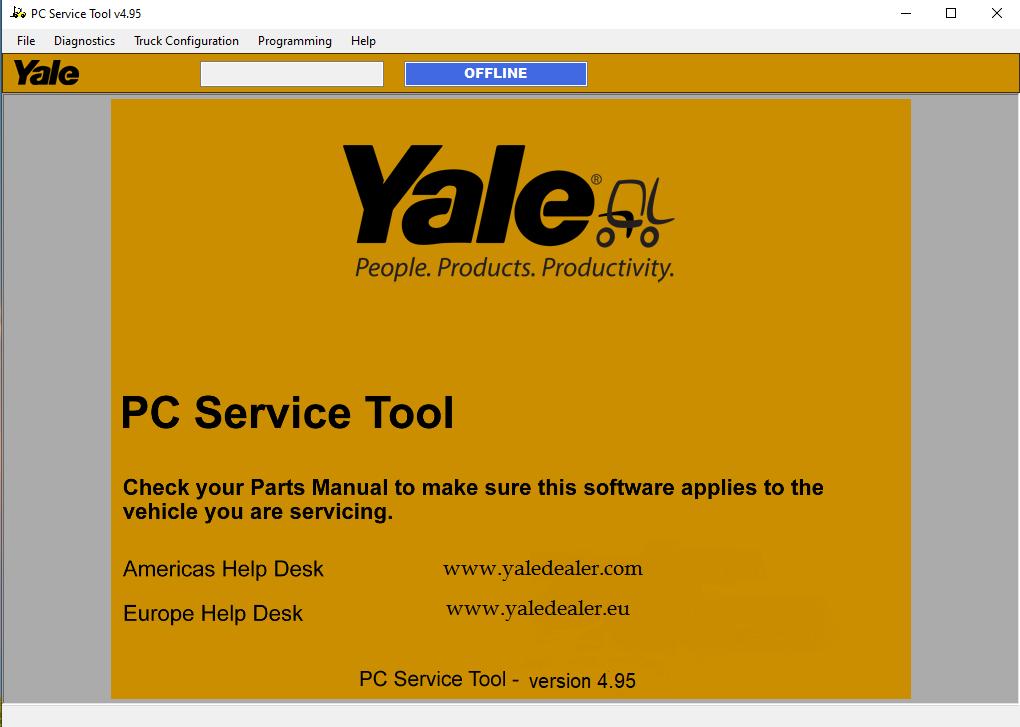Open the Help menu
1020x727 pixels.
(x=363, y=41)
